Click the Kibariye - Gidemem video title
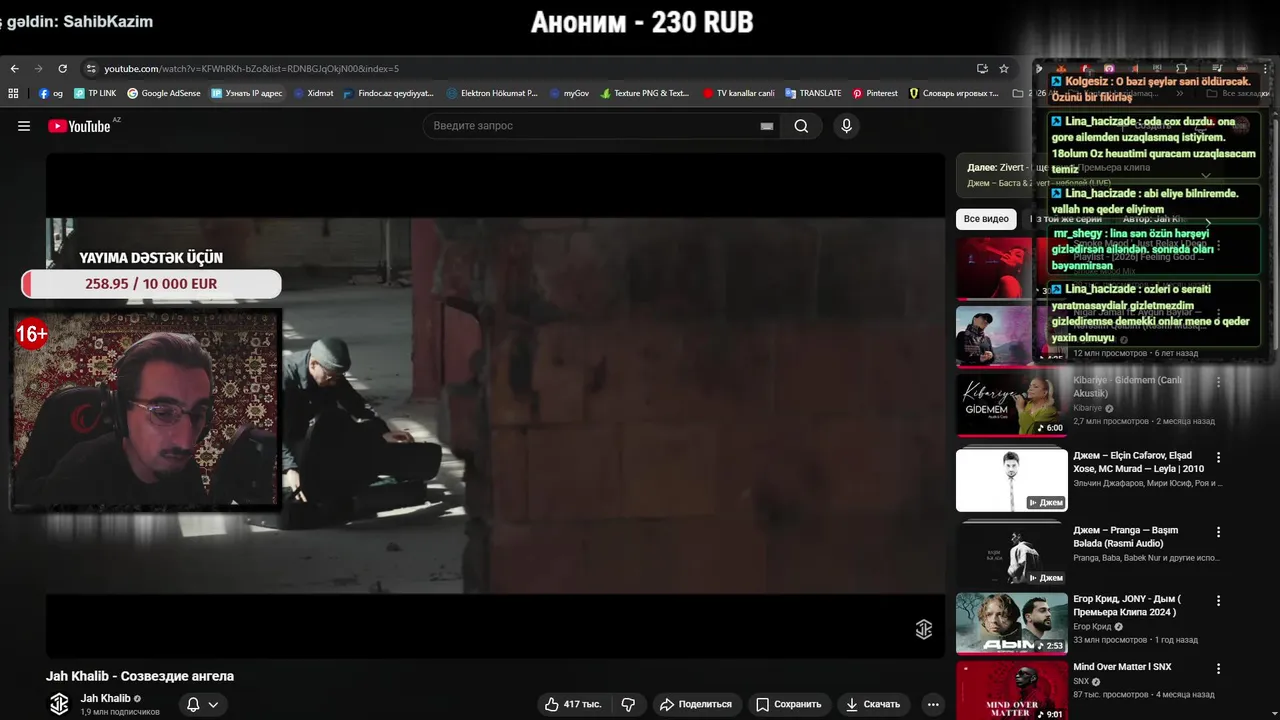The width and height of the screenshot is (1280, 720). pyautogui.click(x=1128, y=387)
